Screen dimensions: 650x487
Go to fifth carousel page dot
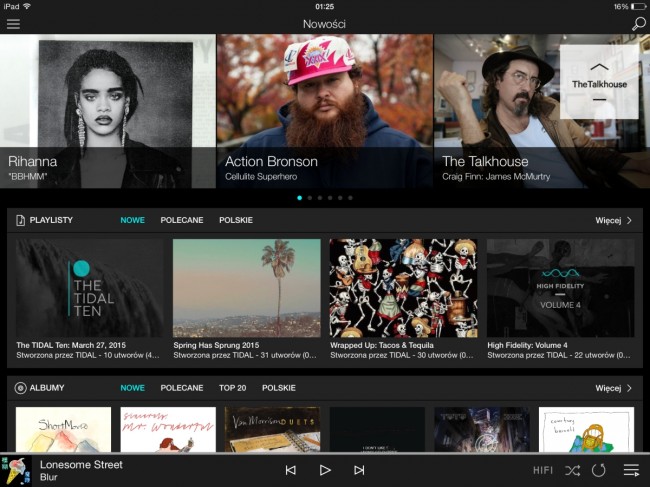[x=340, y=198]
